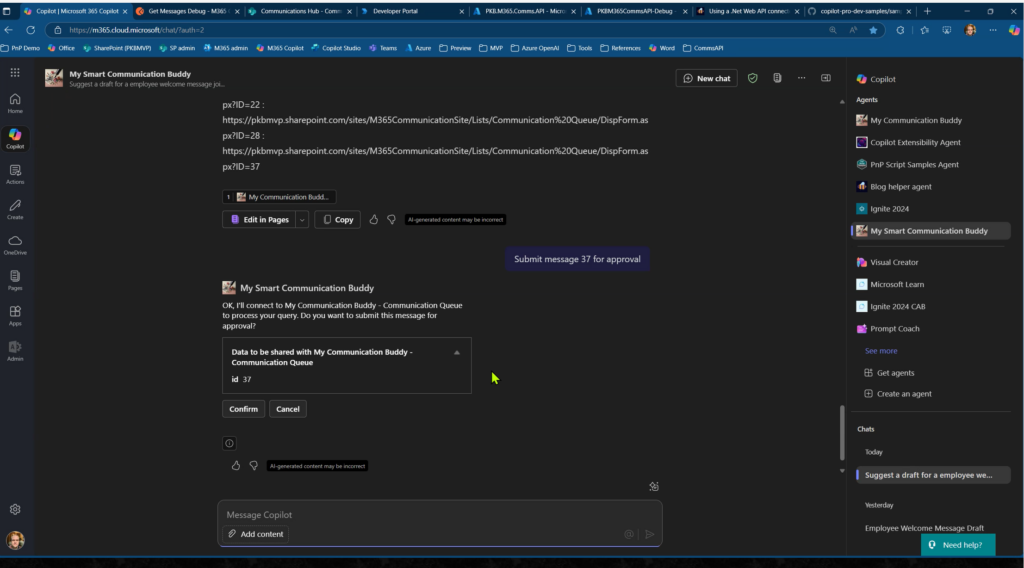Open the More options ellipsis in chat header
Image resolution: width=1024 pixels, height=568 pixels.
tap(801, 78)
